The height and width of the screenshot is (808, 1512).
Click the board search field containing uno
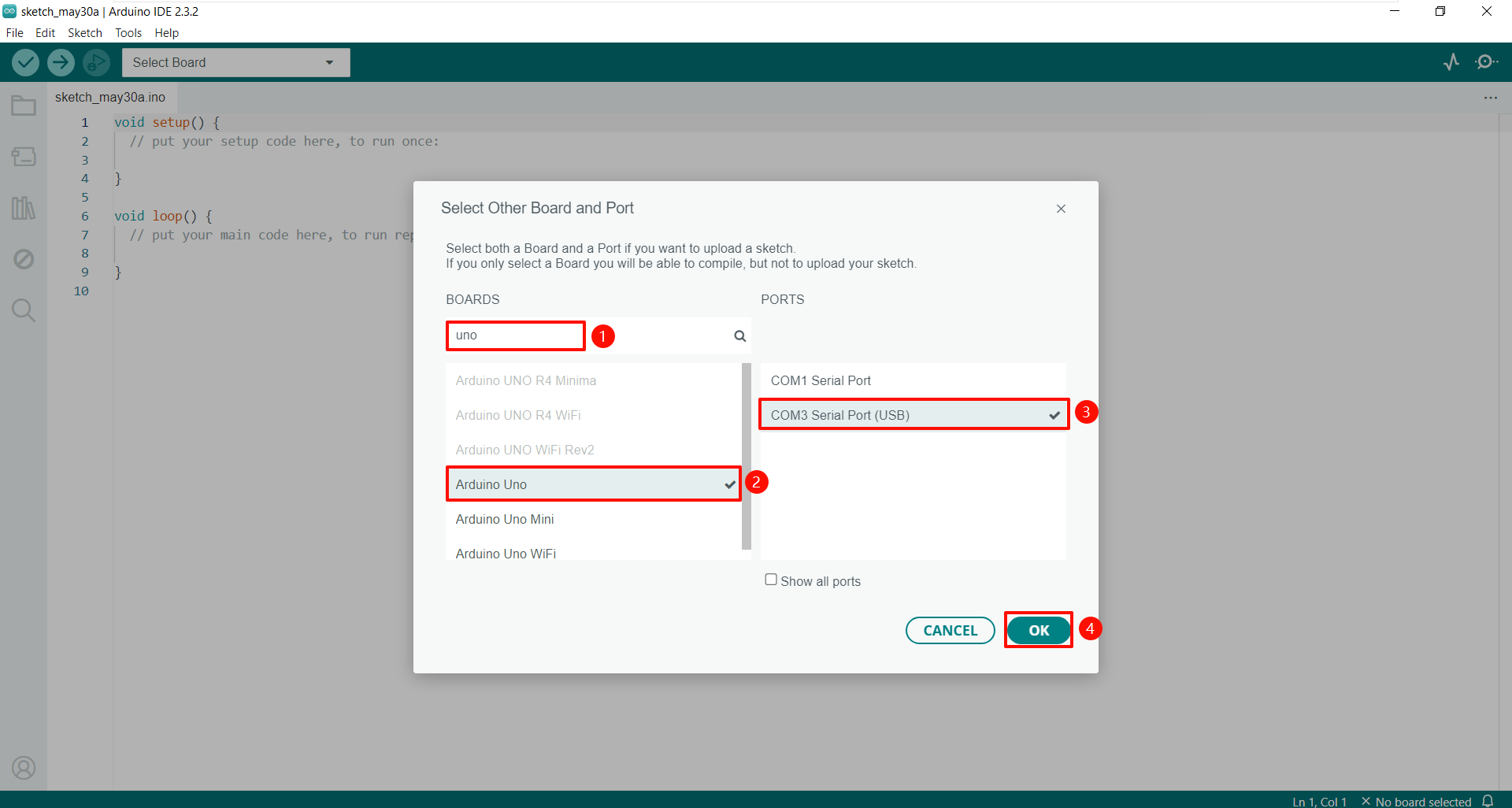click(x=598, y=335)
